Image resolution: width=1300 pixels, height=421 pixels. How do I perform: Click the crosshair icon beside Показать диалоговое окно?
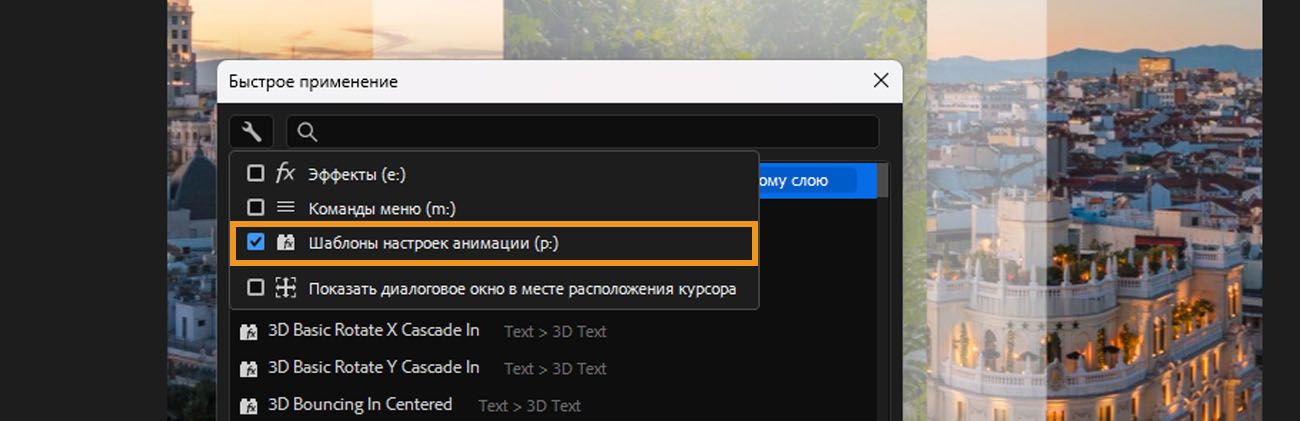pos(286,288)
